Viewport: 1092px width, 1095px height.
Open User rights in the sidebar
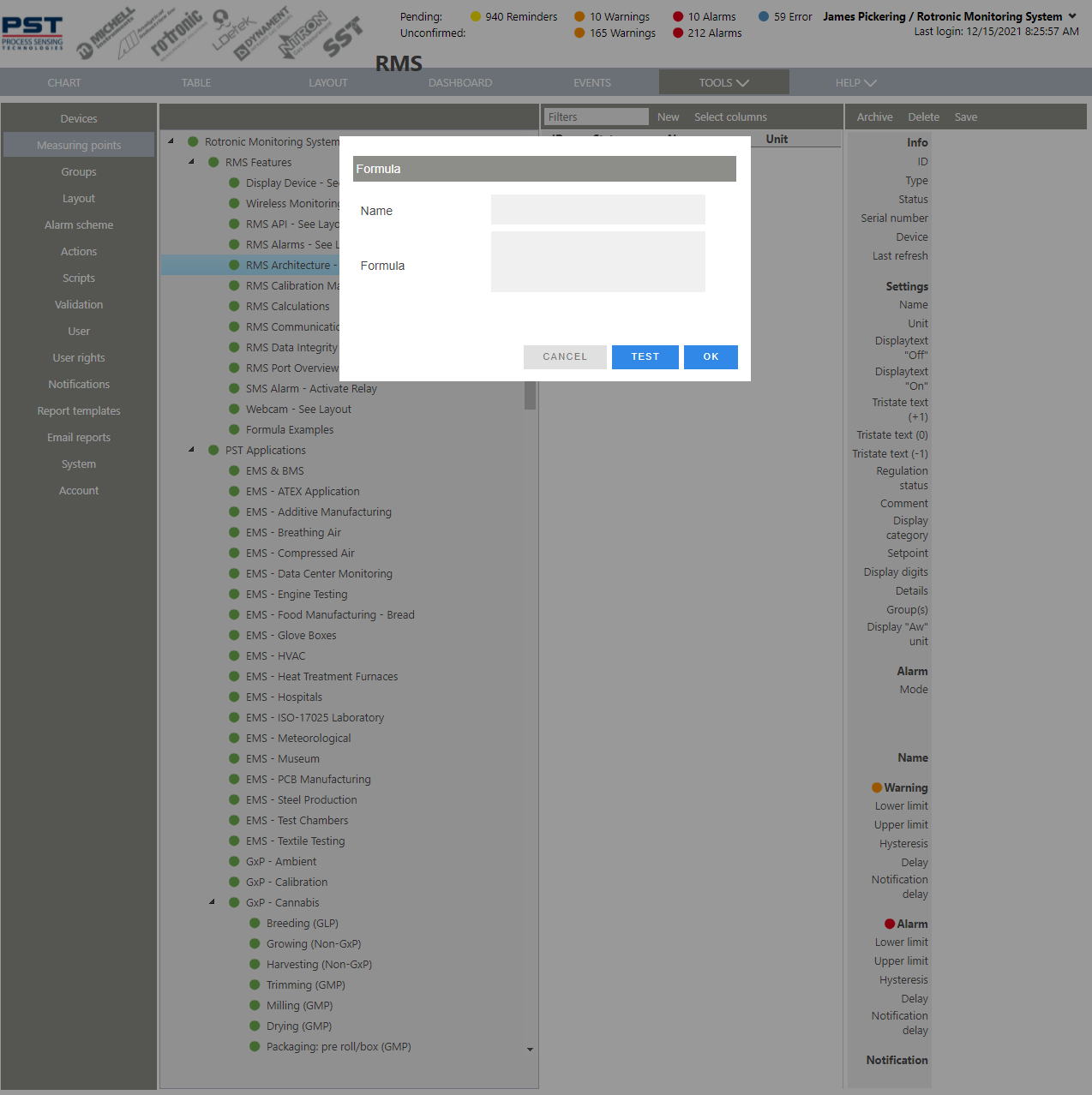(79, 357)
